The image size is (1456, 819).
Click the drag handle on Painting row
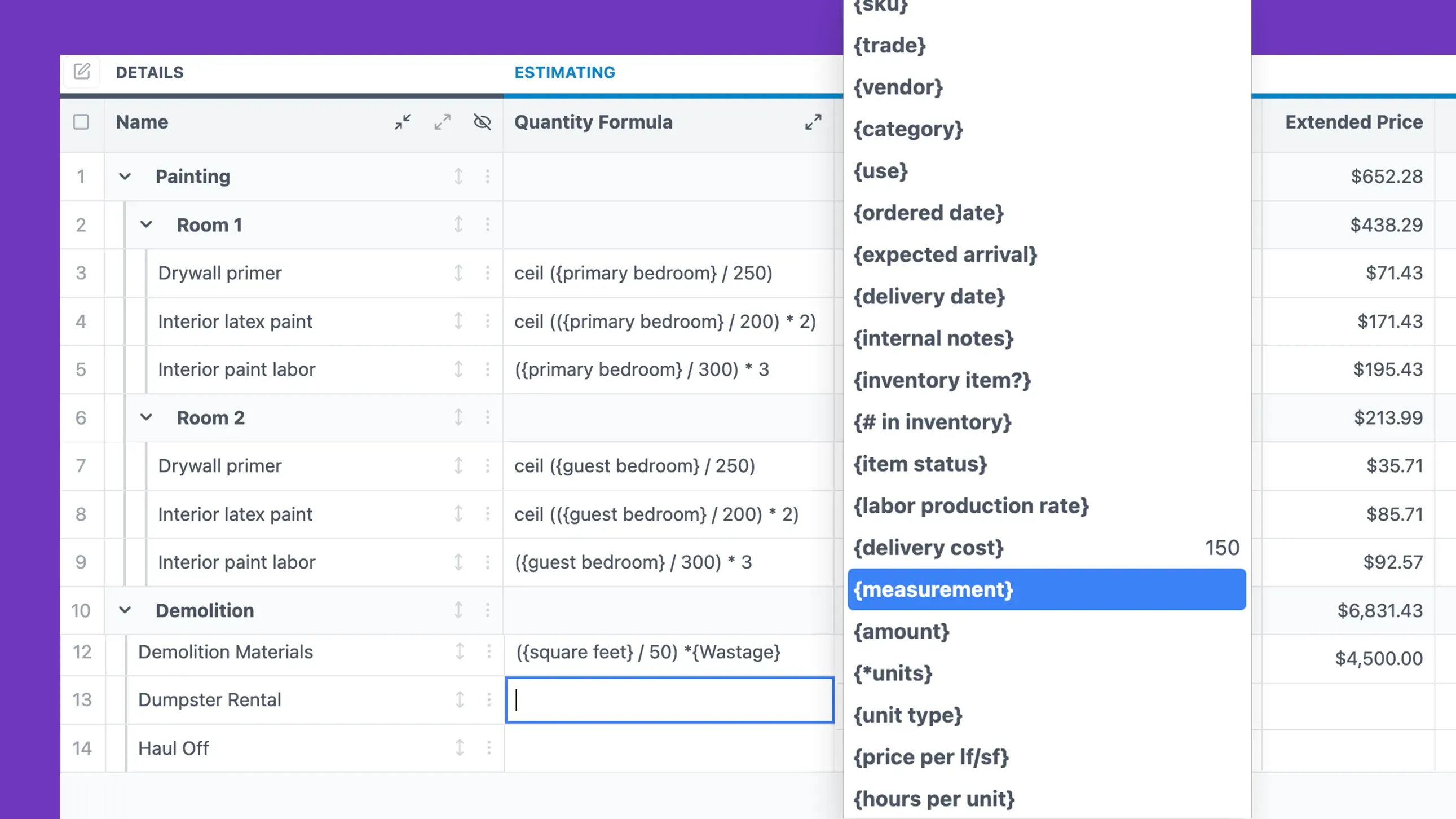click(x=458, y=177)
